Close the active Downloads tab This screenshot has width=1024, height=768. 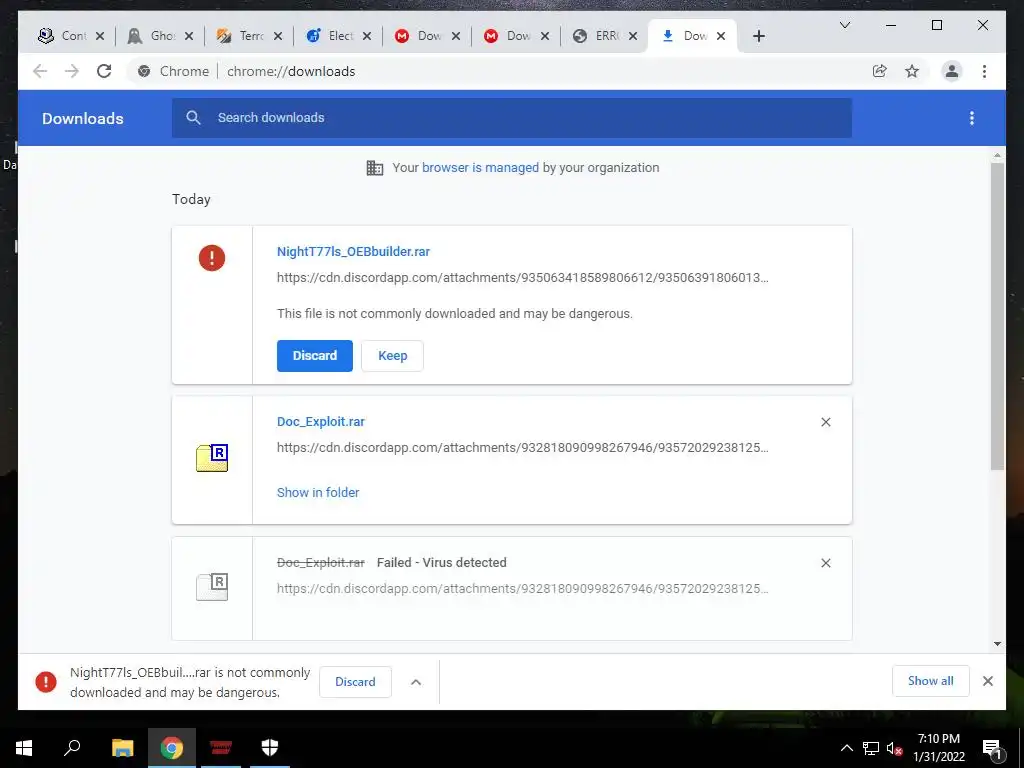[721, 36]
